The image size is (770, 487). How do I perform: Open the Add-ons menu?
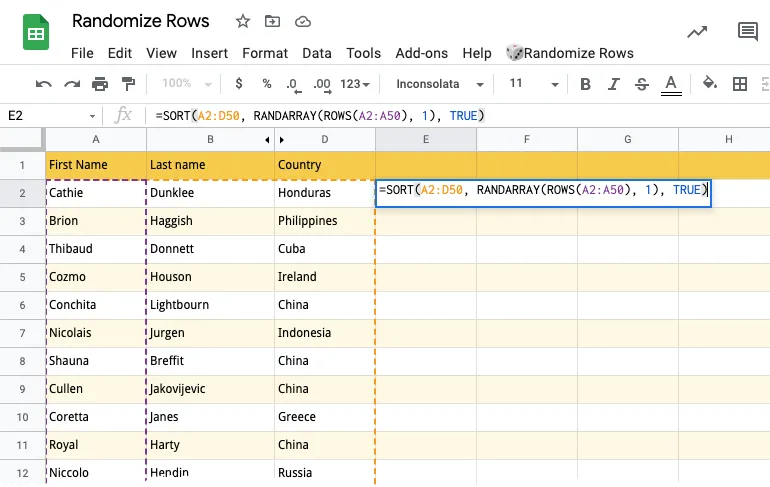click(421, 53)
